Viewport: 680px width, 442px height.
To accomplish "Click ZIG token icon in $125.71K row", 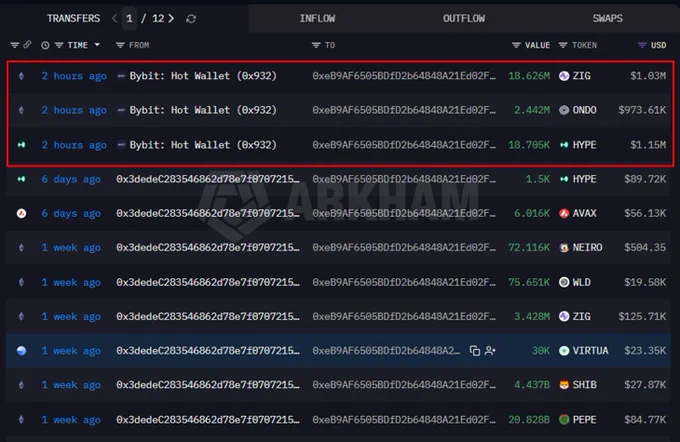I will 564,316.
